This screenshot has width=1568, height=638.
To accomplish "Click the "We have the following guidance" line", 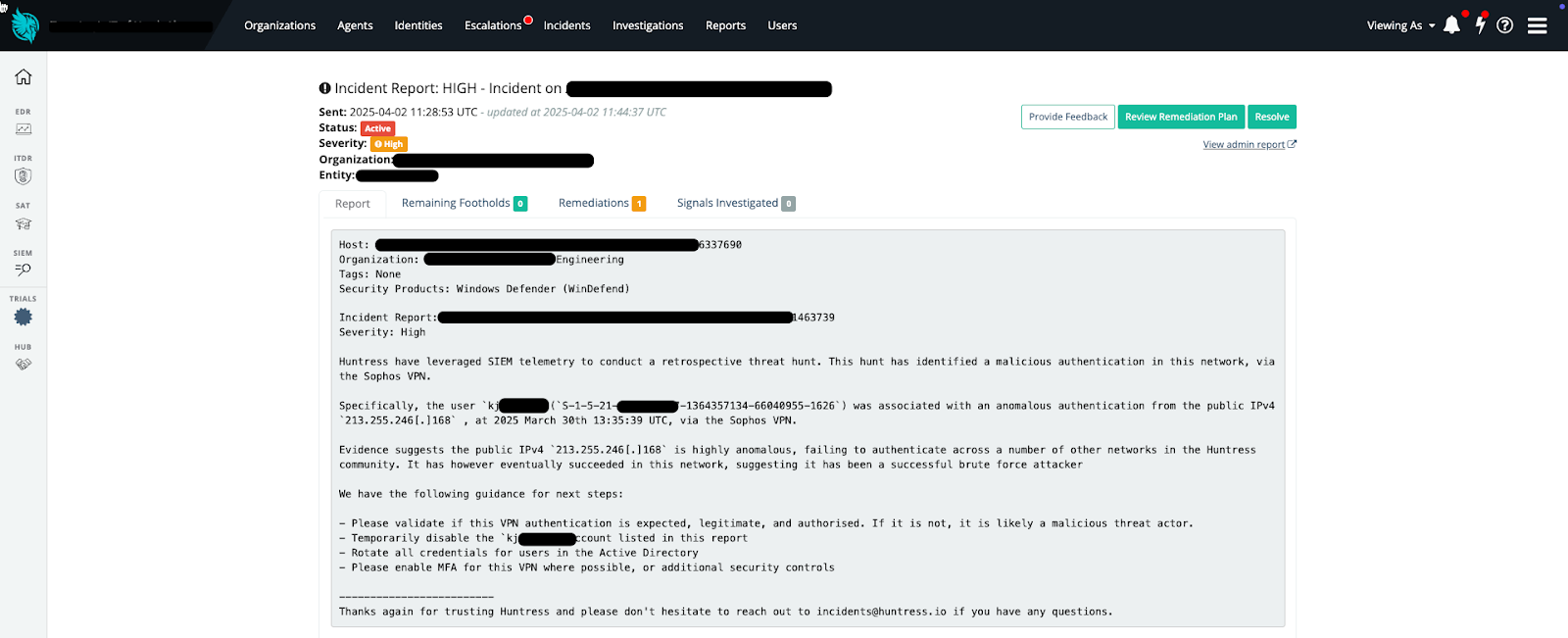I will coord(481,494).
